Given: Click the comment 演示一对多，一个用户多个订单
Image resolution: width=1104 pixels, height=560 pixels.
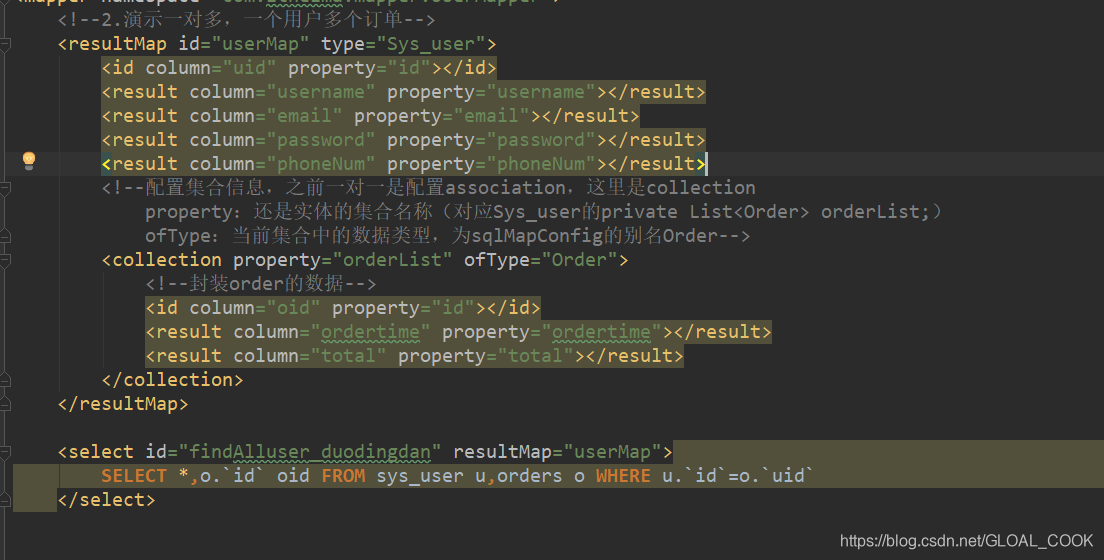Looking at the screenshot, I should pyautogui.click(x=246, y=20).
